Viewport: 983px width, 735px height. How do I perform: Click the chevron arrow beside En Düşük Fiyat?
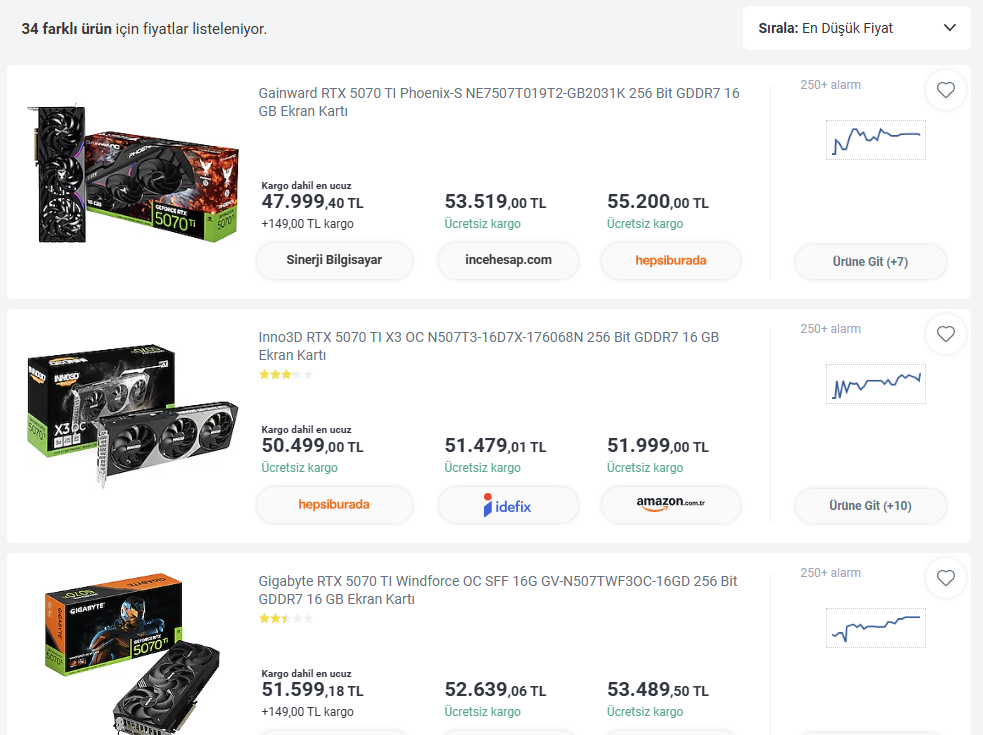950,28
